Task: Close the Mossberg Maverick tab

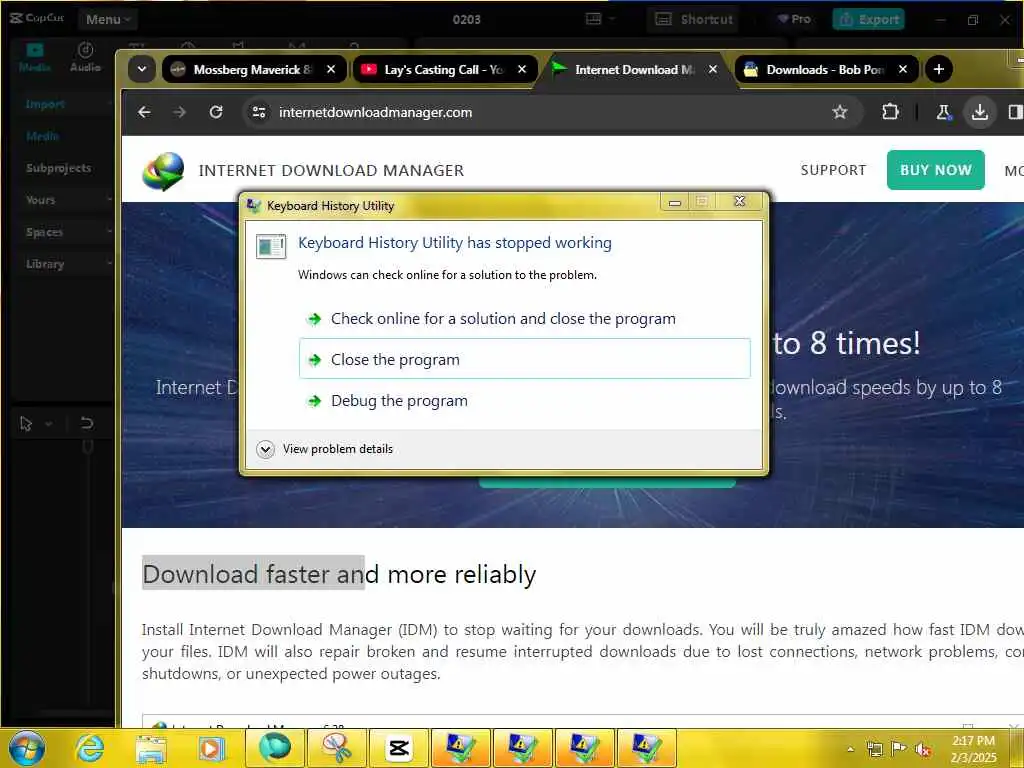Action: [331, 69]
